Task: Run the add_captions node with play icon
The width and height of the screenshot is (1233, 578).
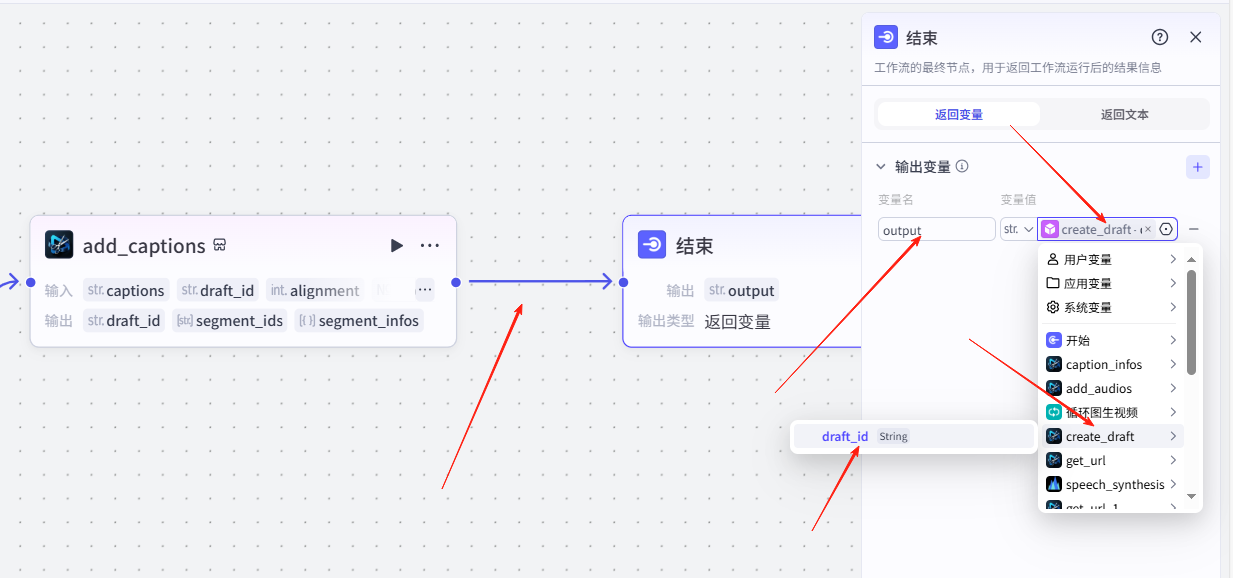Action: point(397,246)
